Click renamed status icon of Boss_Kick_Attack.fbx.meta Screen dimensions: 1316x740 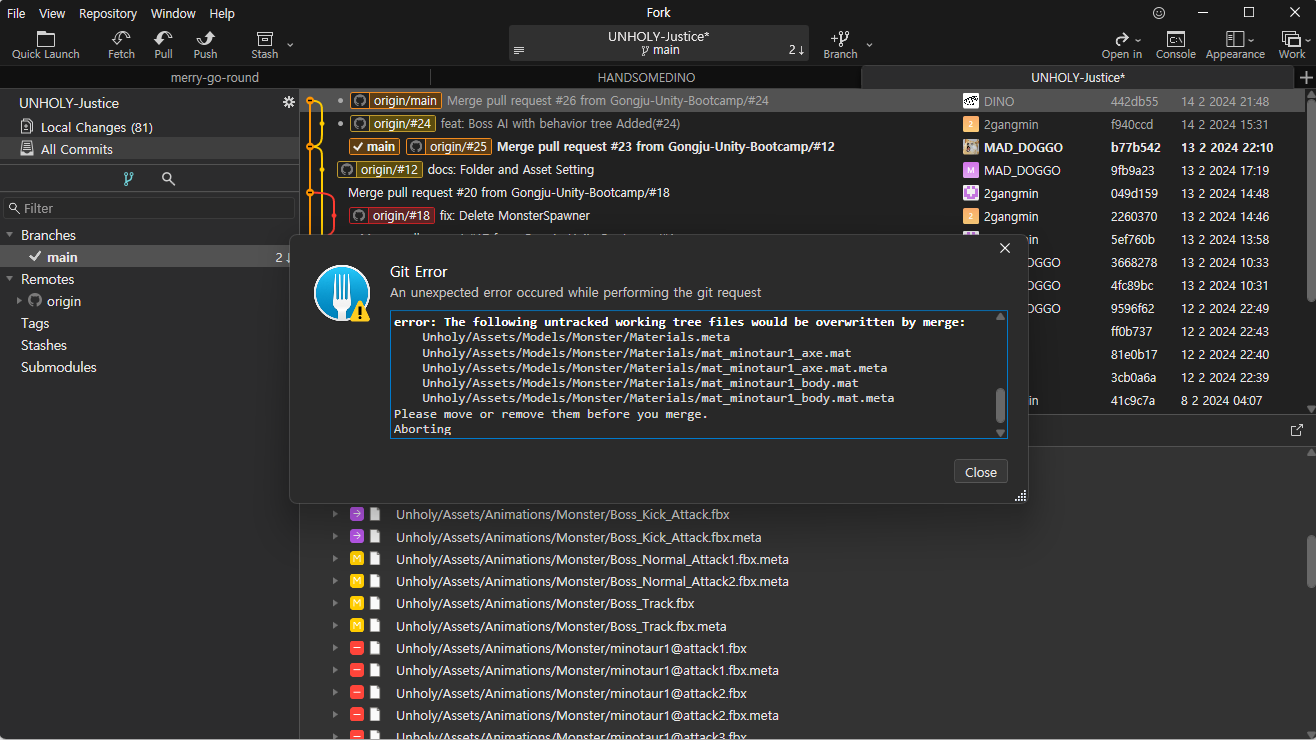357,537
